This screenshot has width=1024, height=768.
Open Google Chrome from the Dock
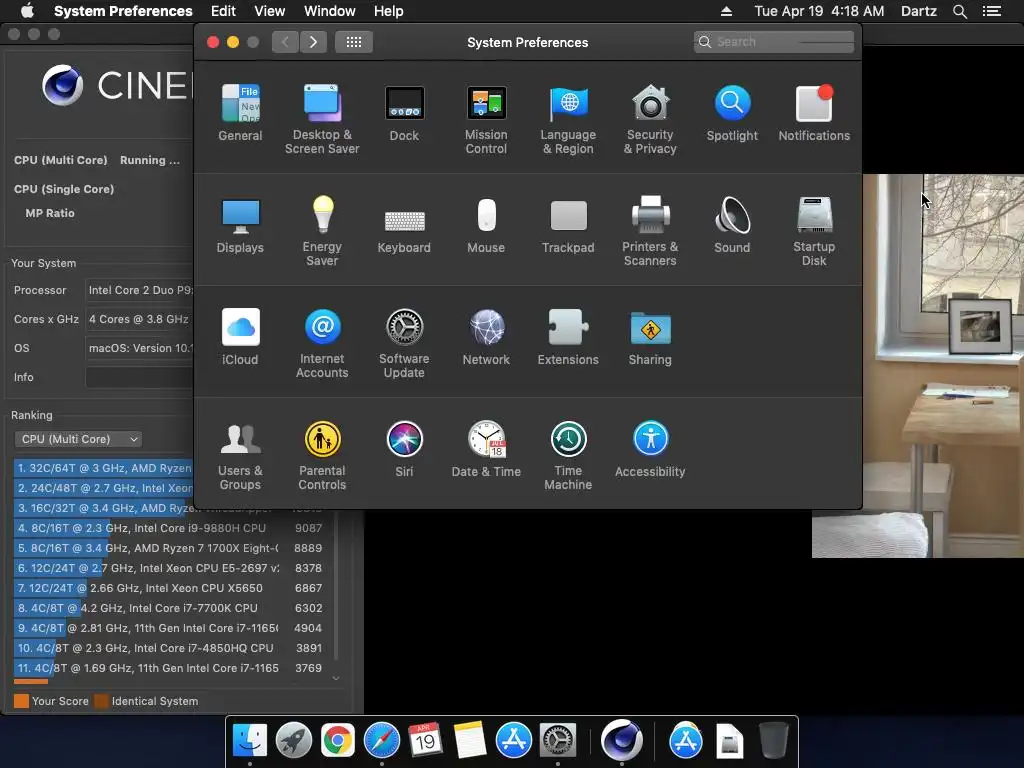pos(338,741)
